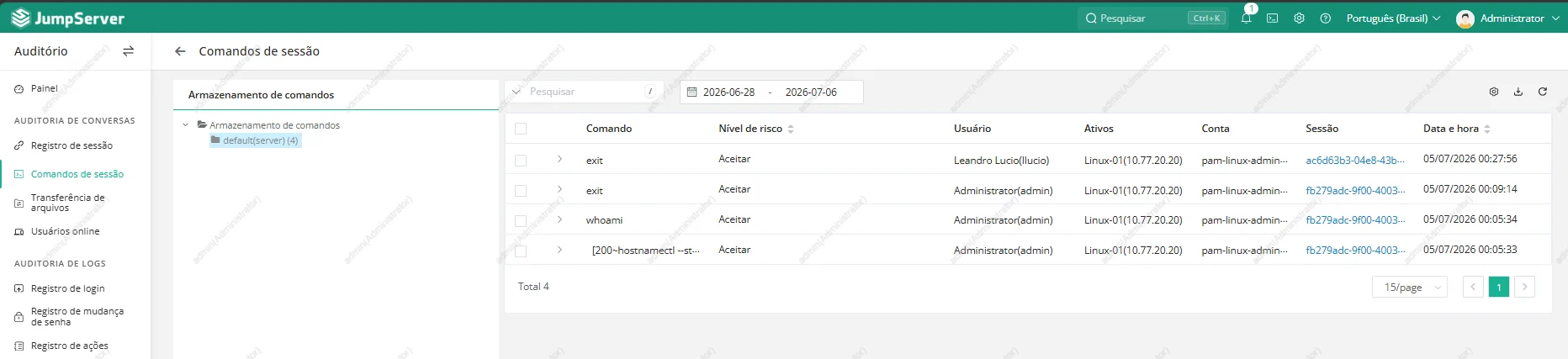1568x359 pixels.
Task: Go to previous page arrow
Action: click(1473, 287)
